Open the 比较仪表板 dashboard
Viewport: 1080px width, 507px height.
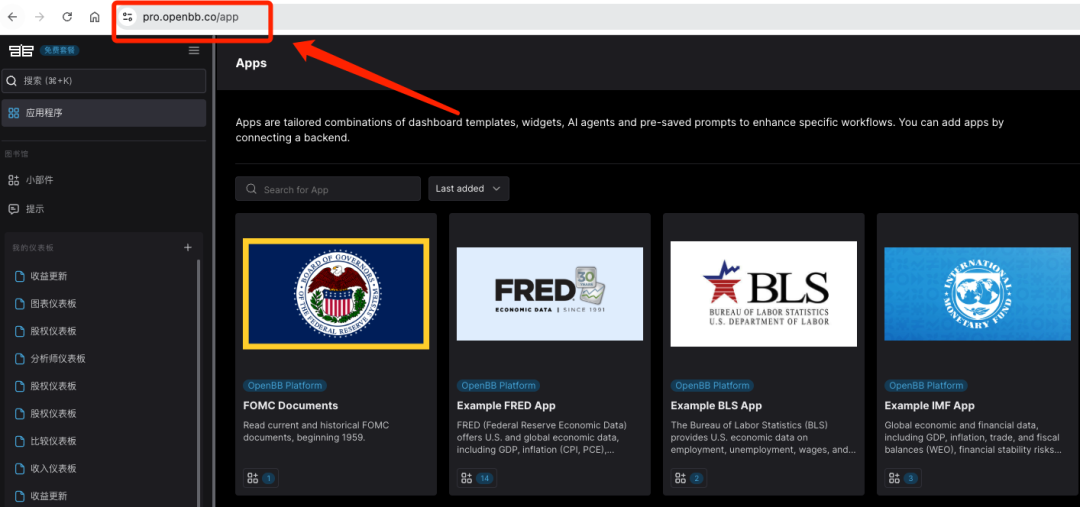[53, 441]
